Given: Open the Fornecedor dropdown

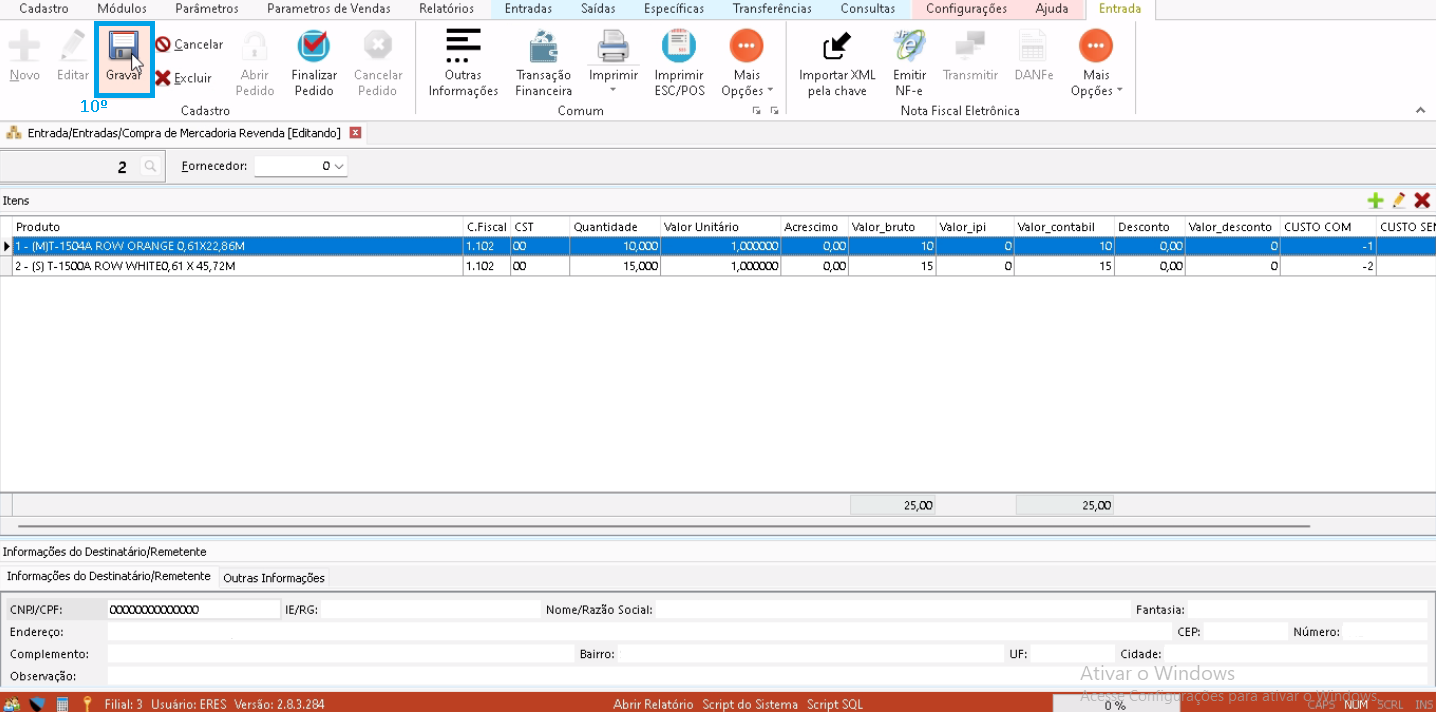Looking at the screenshot, I should tap(339, 166).
